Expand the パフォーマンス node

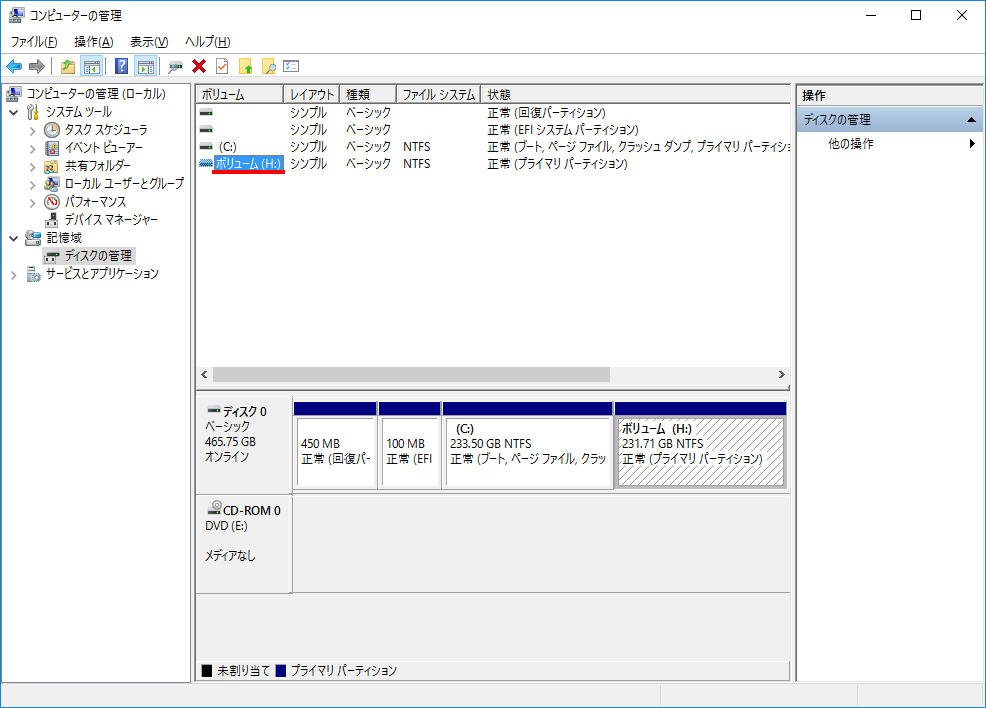click(x=33, y=202)
